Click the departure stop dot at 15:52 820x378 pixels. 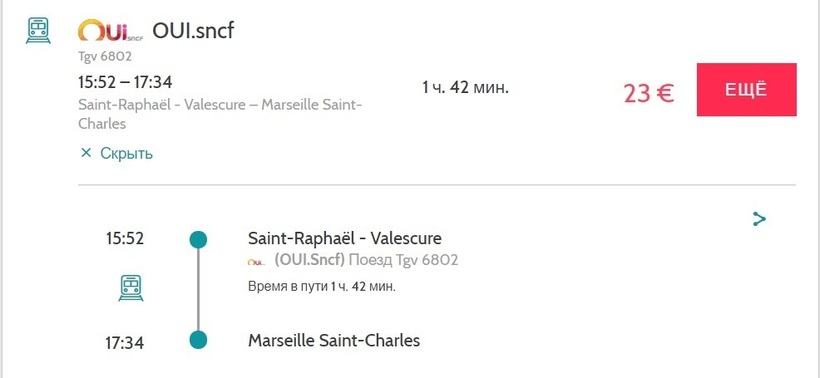pos(198,239)
